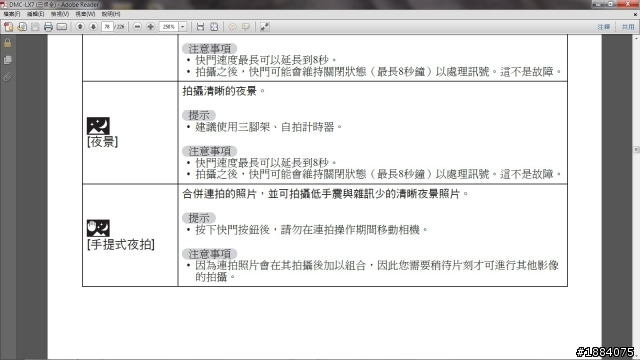640x360 pixels.
Task: Click the 提示 label in 手提式夜拍 row
Action: (199, 218)
